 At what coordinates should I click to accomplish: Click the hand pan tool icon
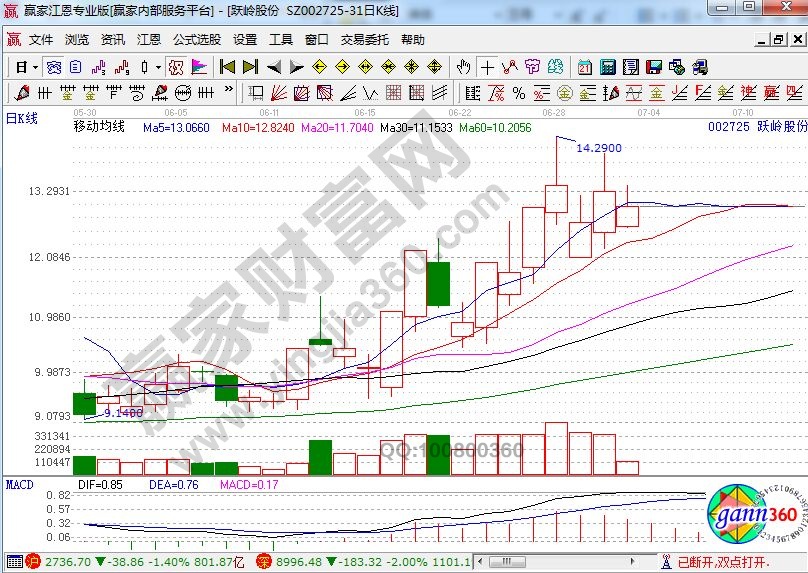click(x=463, y=67)
